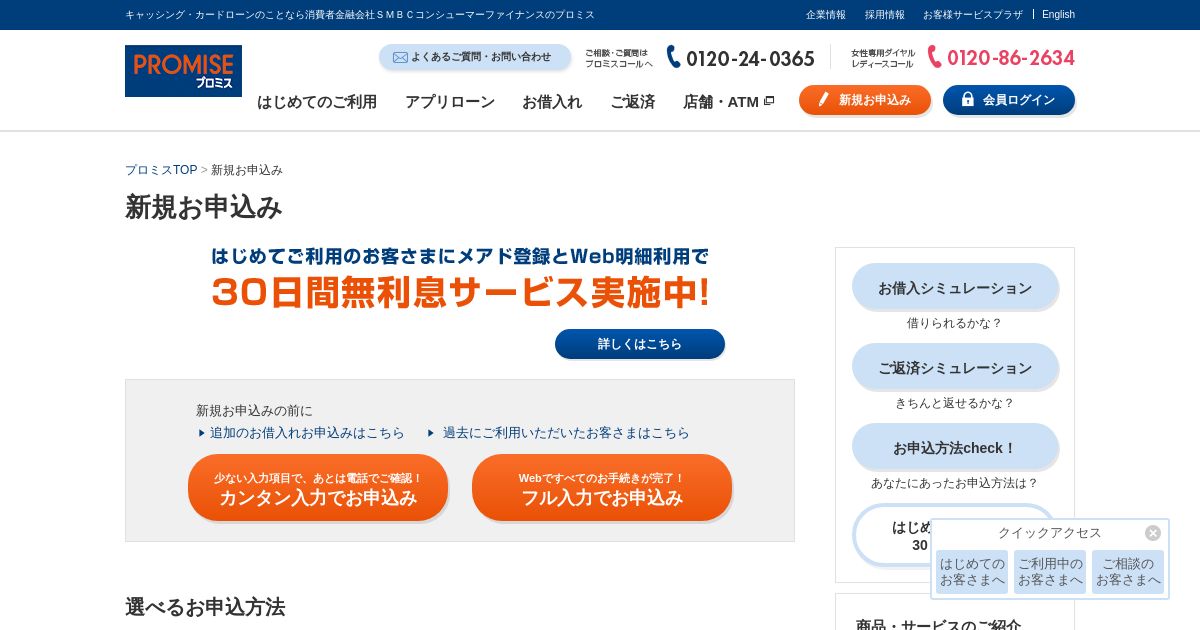Select はじめてのお客さまへ quick access
The height and width of the screenshot is (630, 1200).
pos(972,572)
